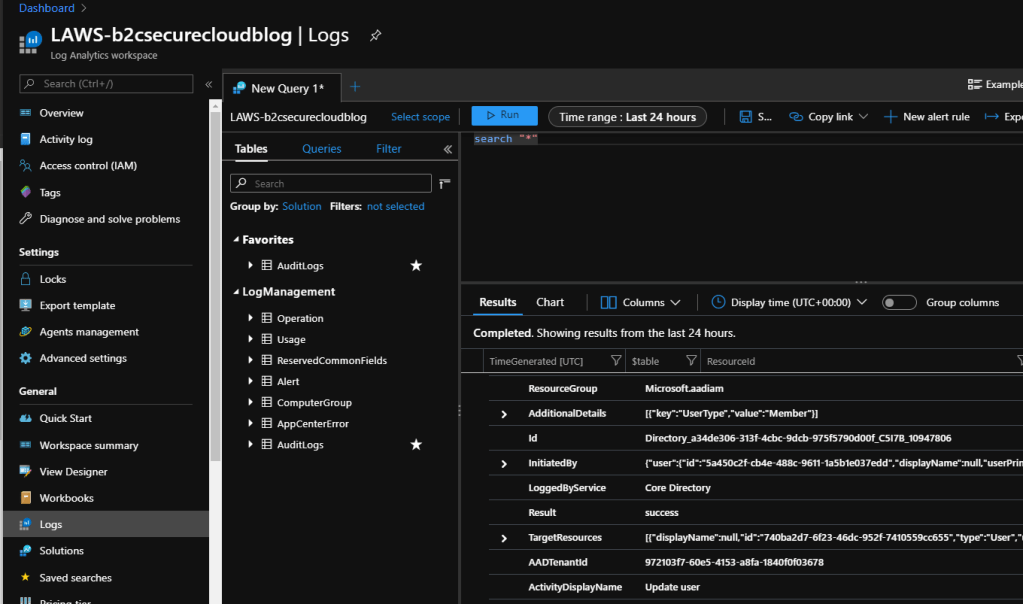The height and width of the screenshot is (604, 1023).
Task: Run the query
Action: (x=504, y=116)
